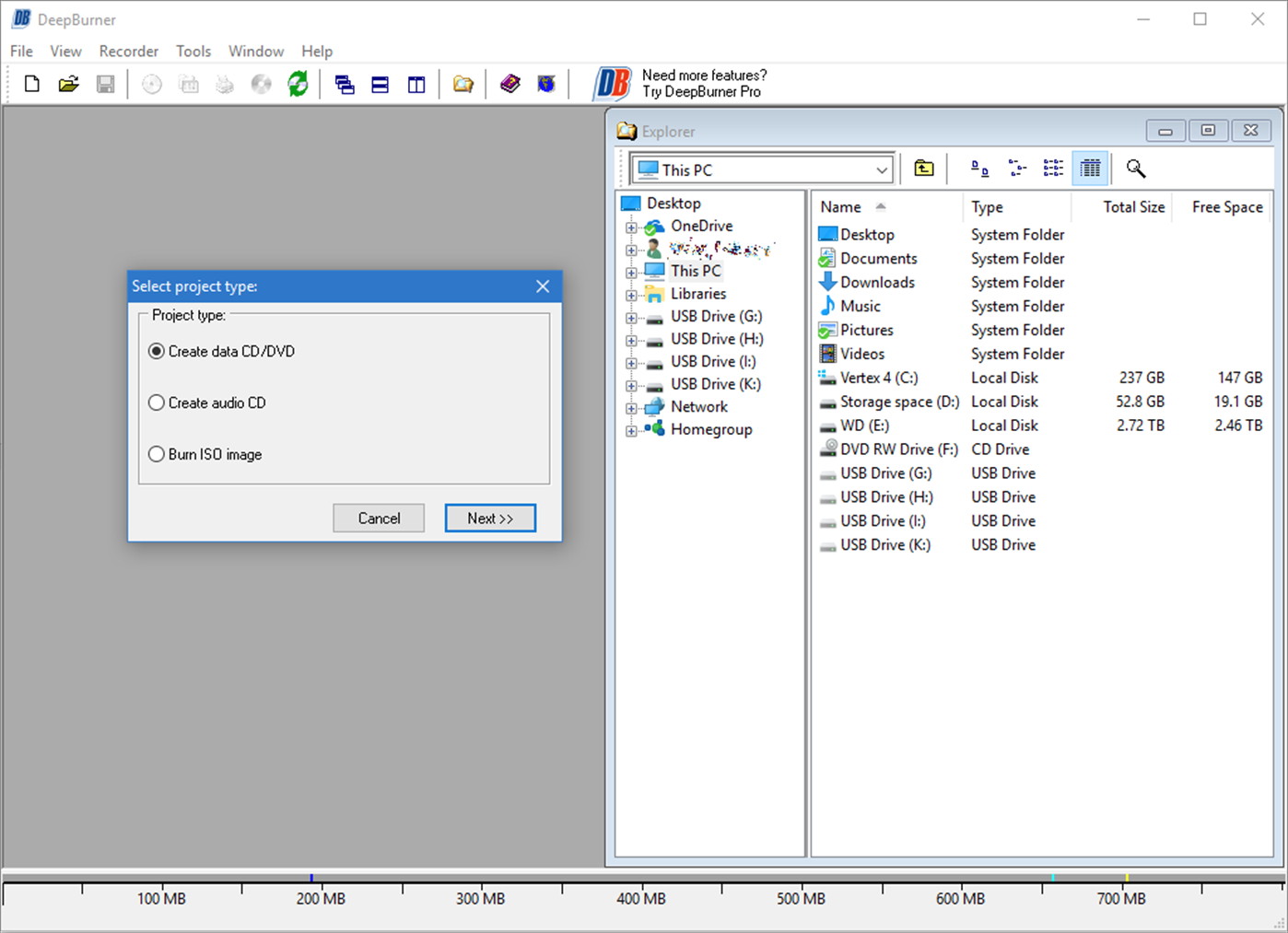The image size is (1288, 933).
Task: Switch Explorer to small icons view
Action: click(x=1017, y=168)
